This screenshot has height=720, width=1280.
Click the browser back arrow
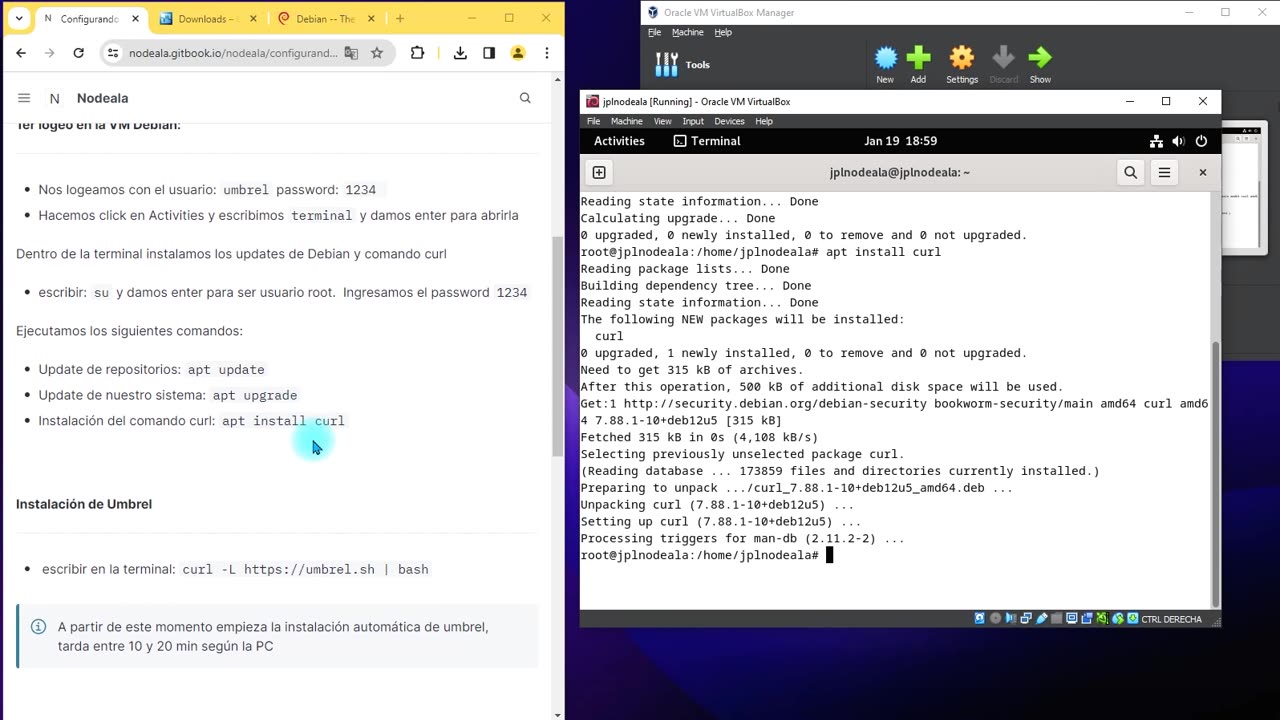21,53
